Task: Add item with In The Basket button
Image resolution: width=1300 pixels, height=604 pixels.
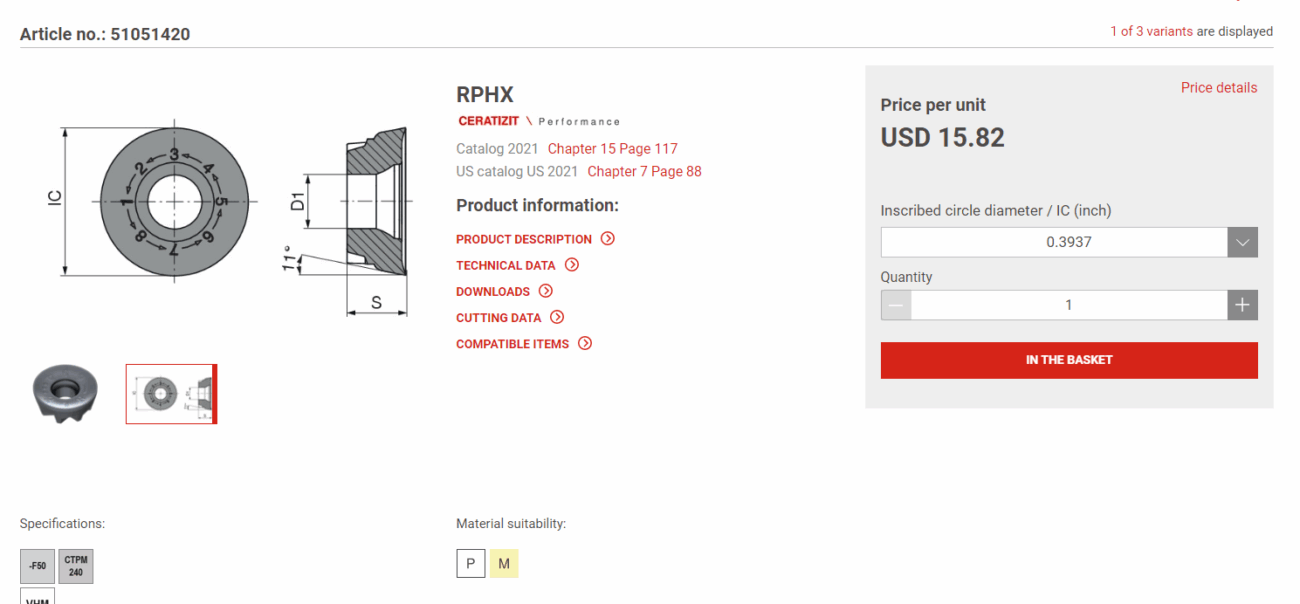Action: click(1068, 360)
